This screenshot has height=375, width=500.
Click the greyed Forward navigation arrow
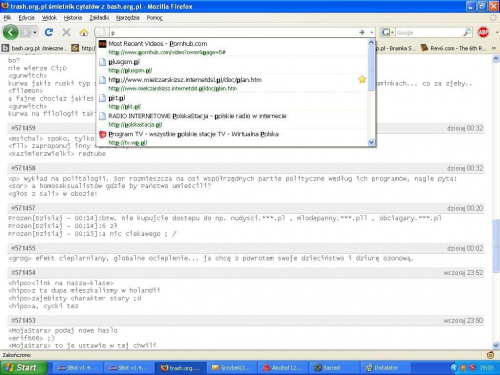[25, 32]
